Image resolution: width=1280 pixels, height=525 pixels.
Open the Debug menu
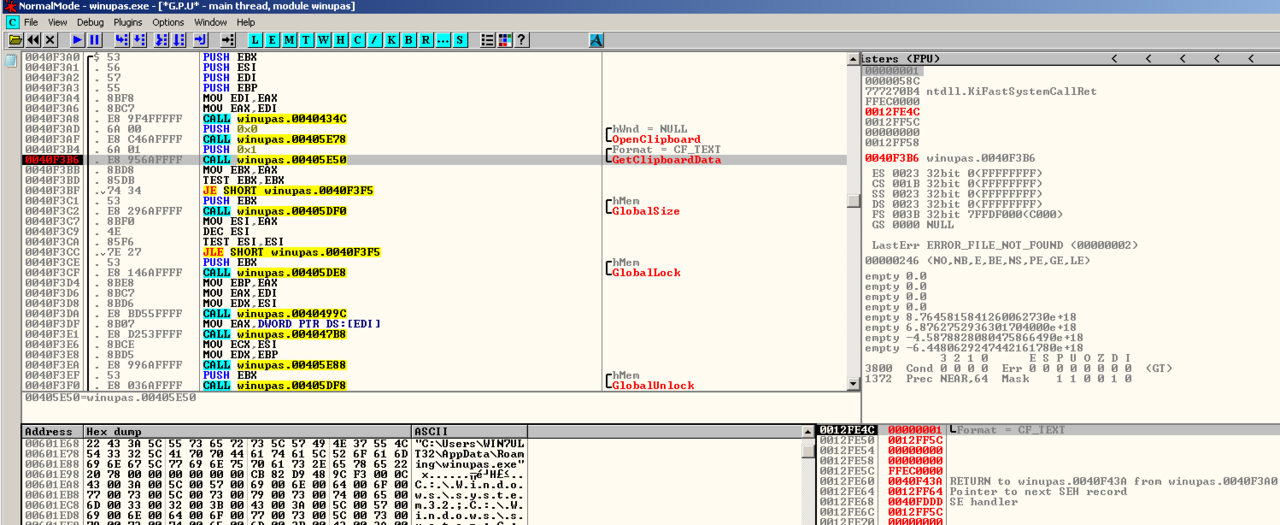tap(90, 22)
